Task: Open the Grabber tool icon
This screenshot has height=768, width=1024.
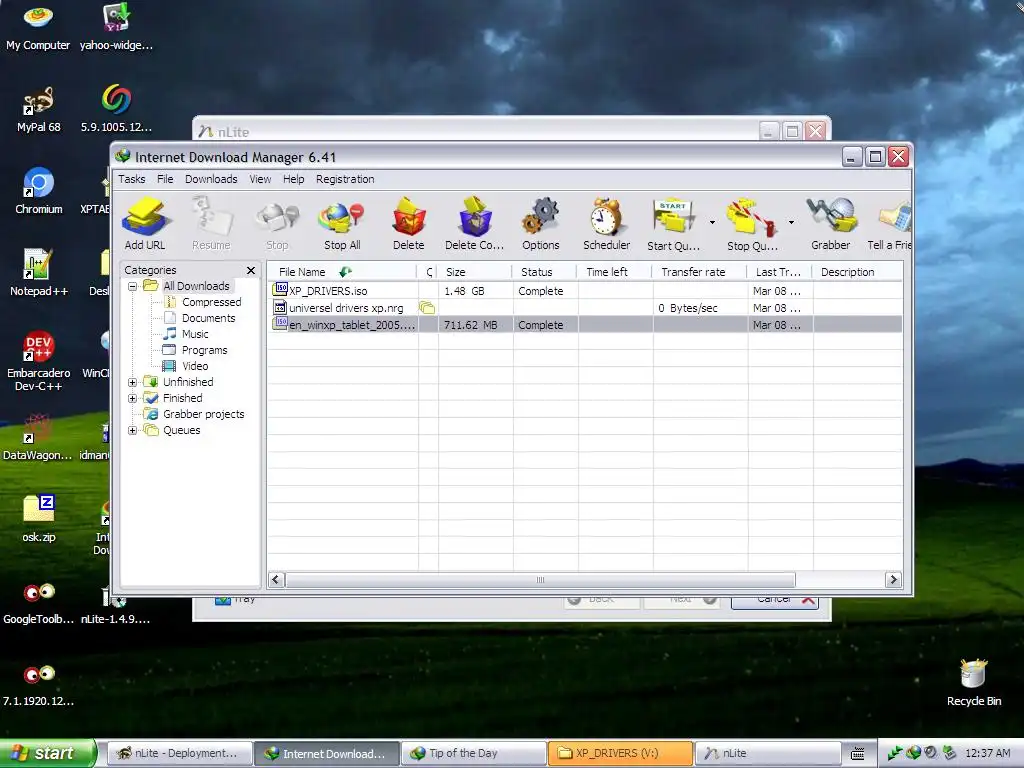Action: [831, 224]
